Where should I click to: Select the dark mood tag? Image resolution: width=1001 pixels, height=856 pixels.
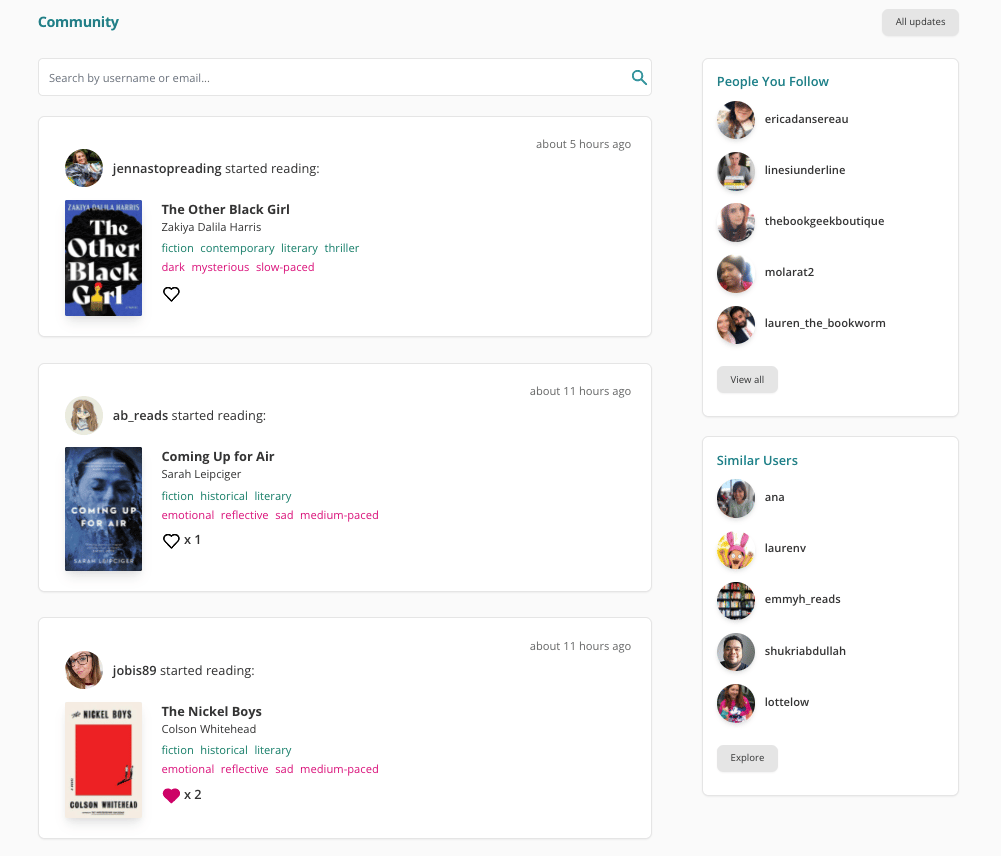click(173, 267)
